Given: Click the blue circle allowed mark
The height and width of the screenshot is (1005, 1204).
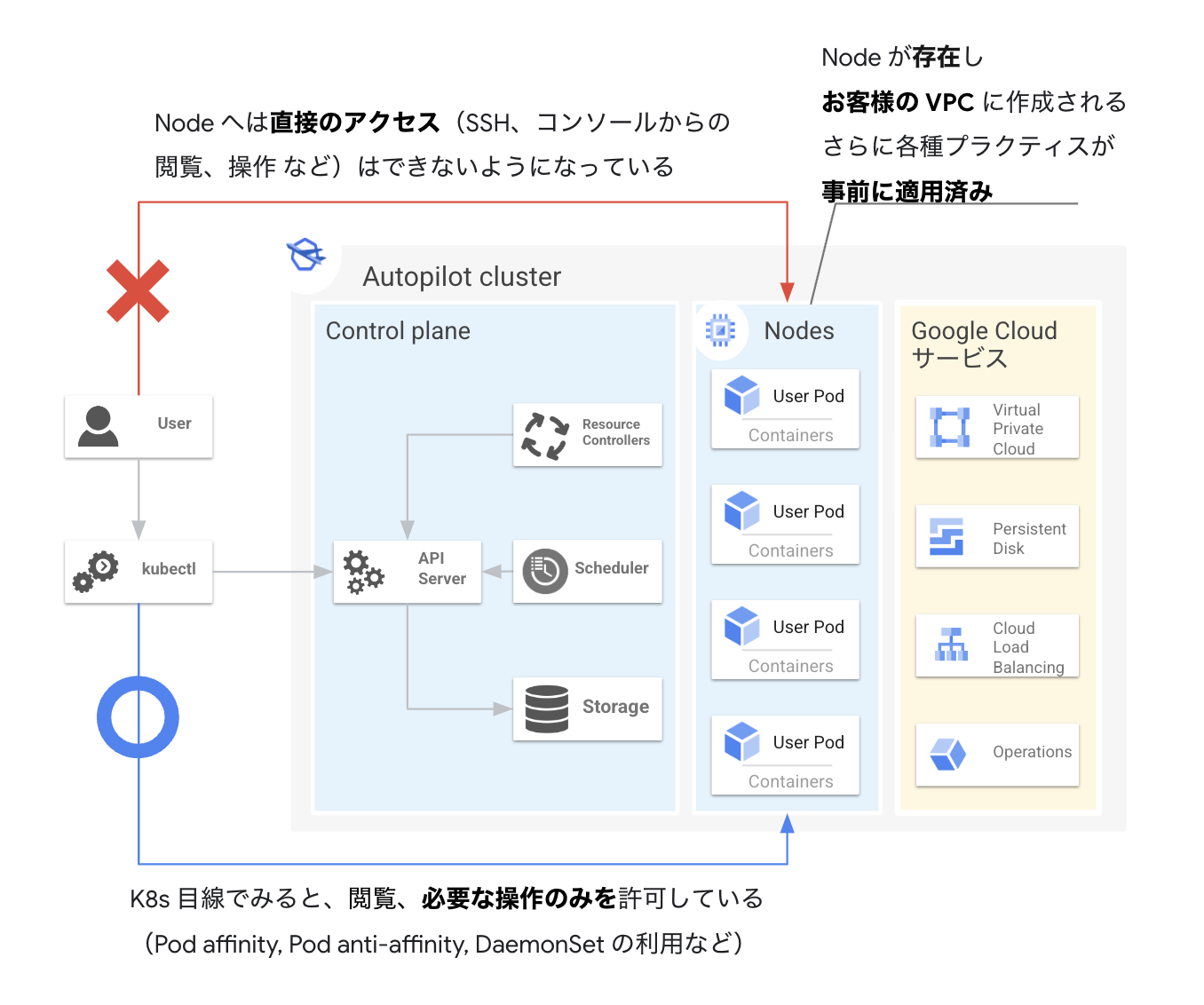Looking at the screenshot, I should (x=138, y=717).
